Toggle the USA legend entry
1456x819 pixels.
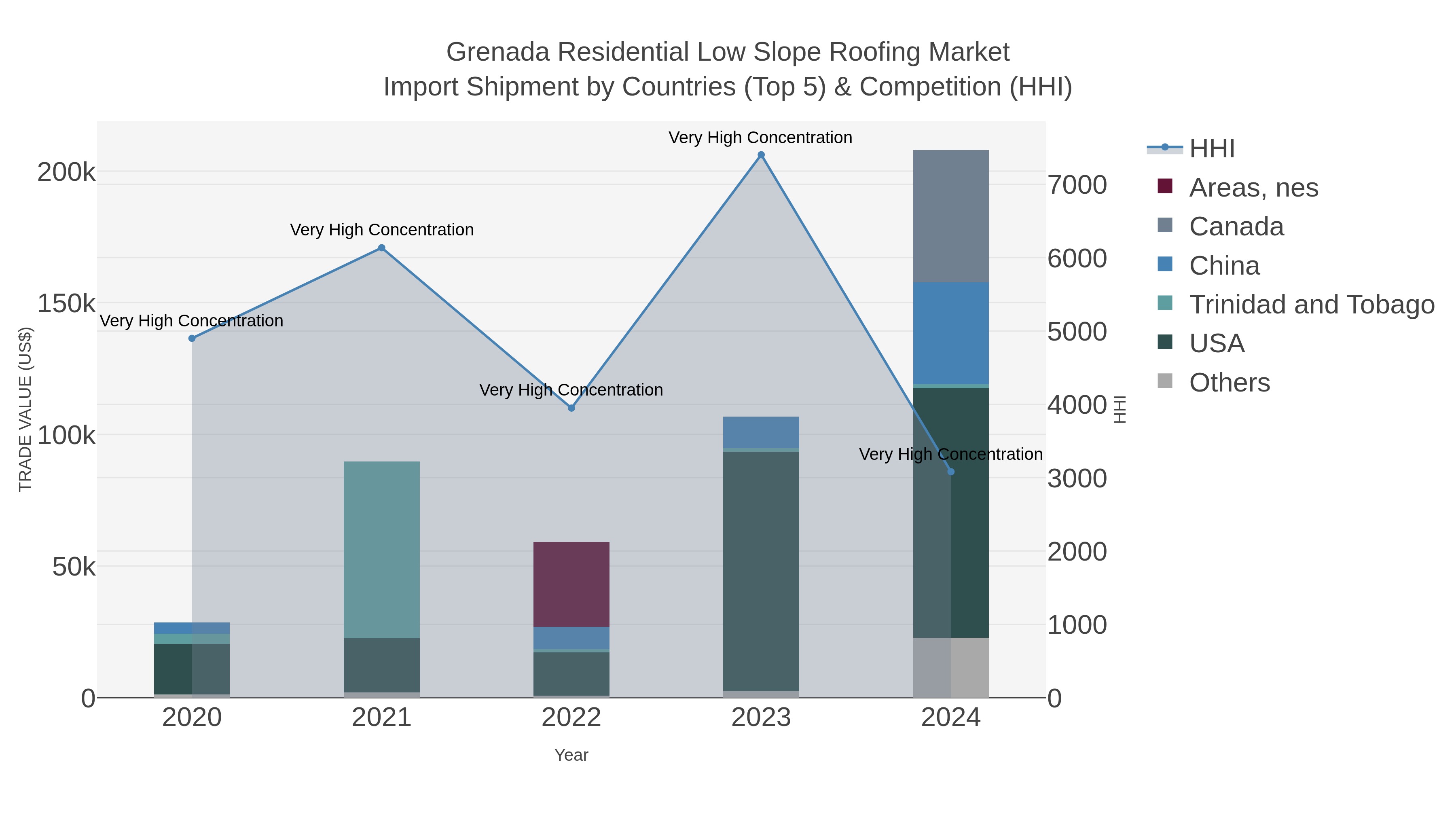[x=1200, y=343]
